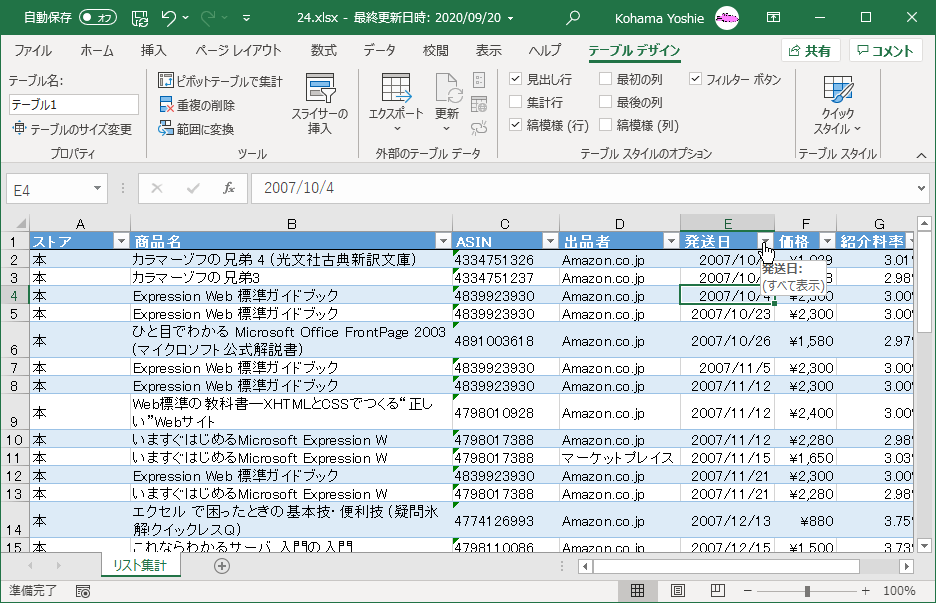
Task: Click コメント button
Action: coord(886,51)
